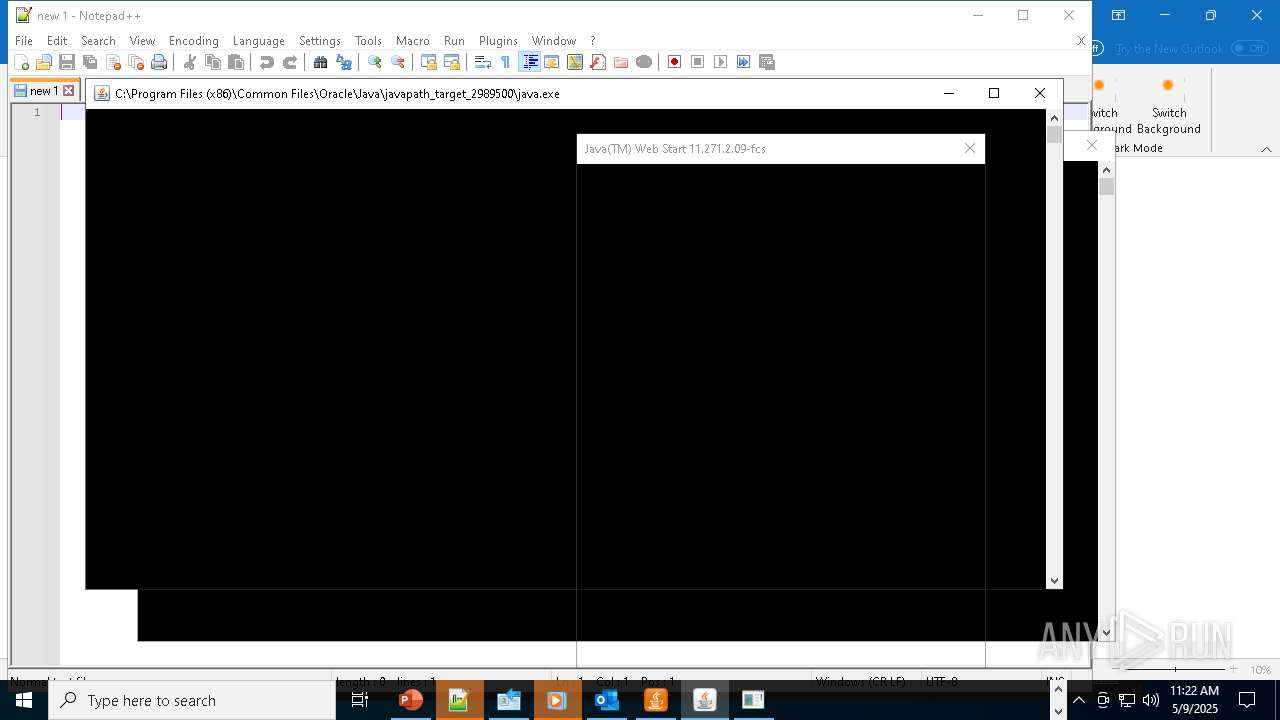Create a new file in Notepad++ toolbar

[x=21, y=62]
